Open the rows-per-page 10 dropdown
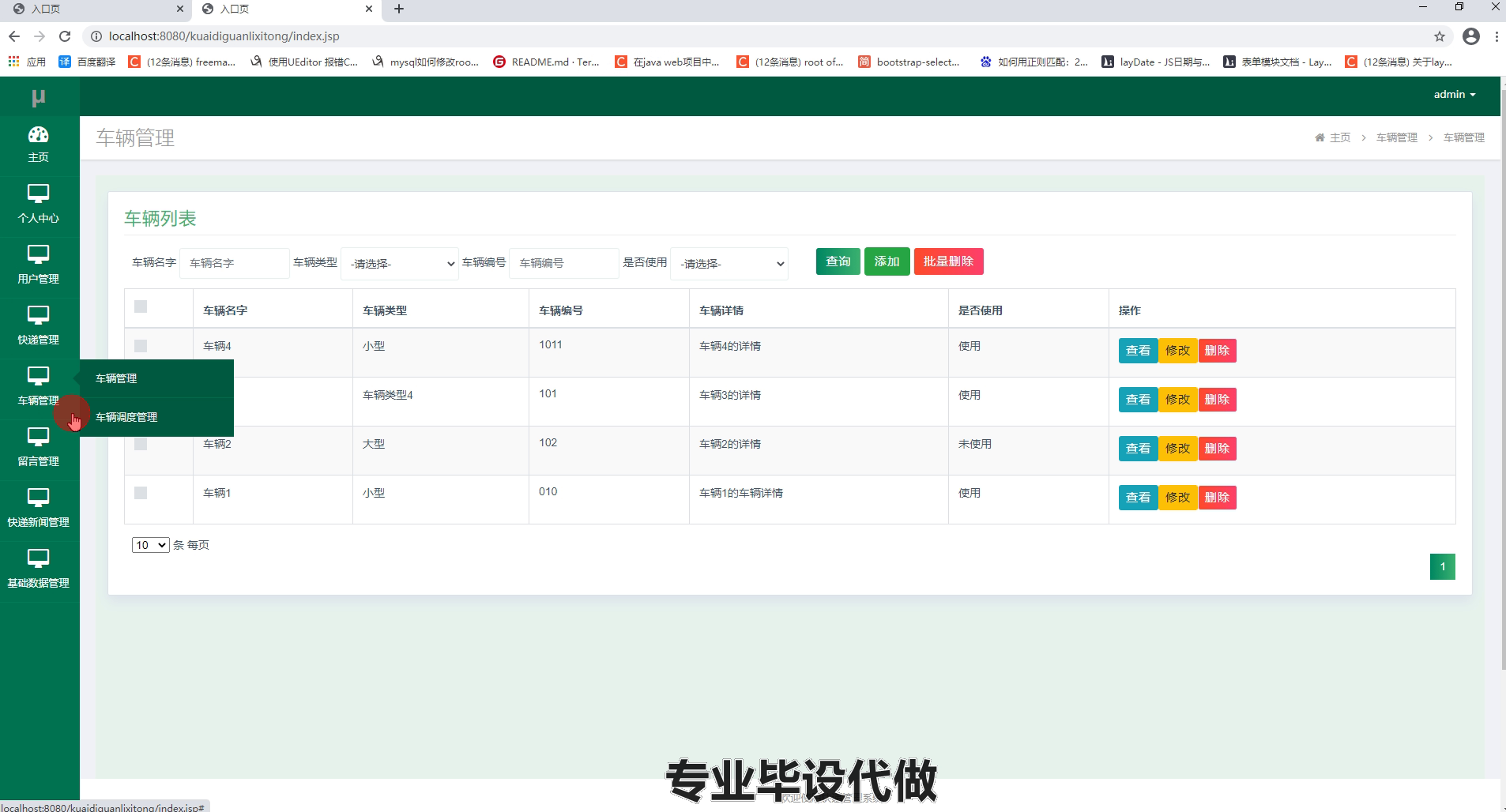 tap(150, 545)
